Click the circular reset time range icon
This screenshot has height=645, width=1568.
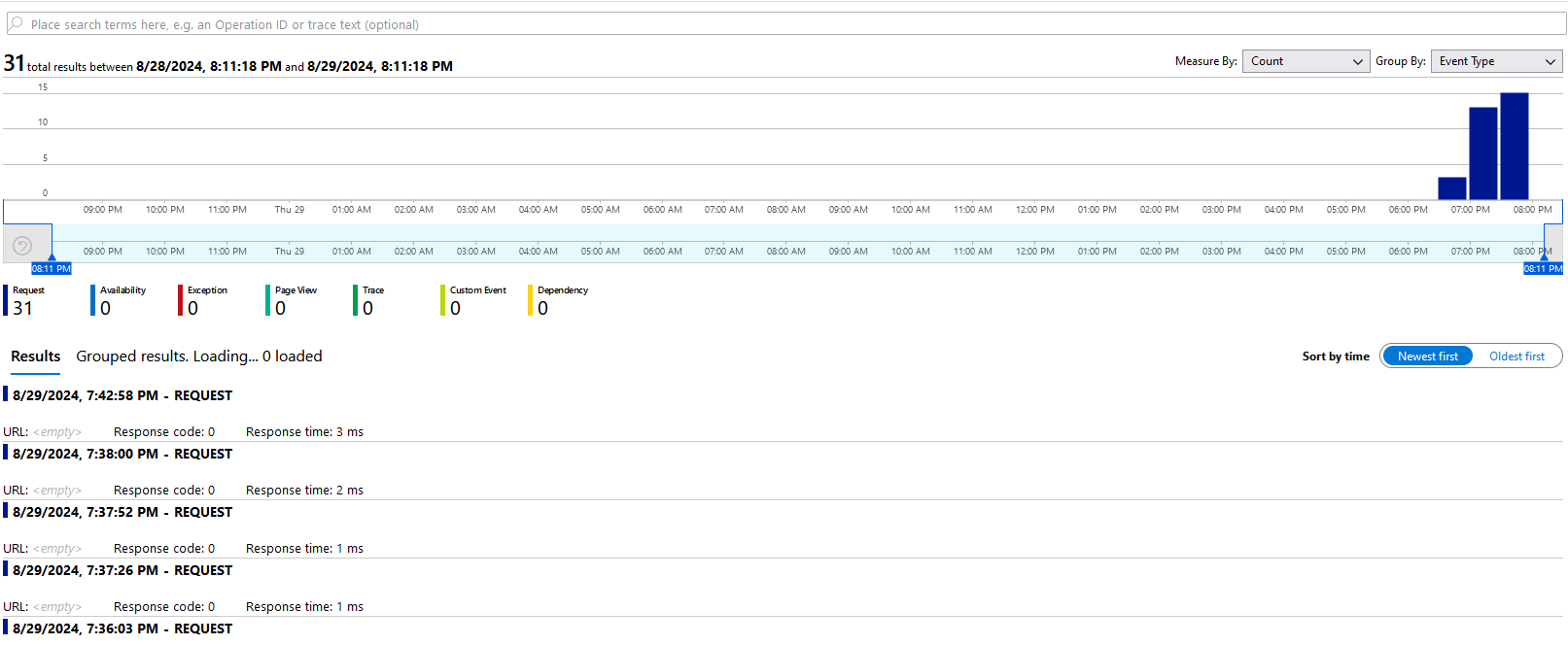pos(22,247)
